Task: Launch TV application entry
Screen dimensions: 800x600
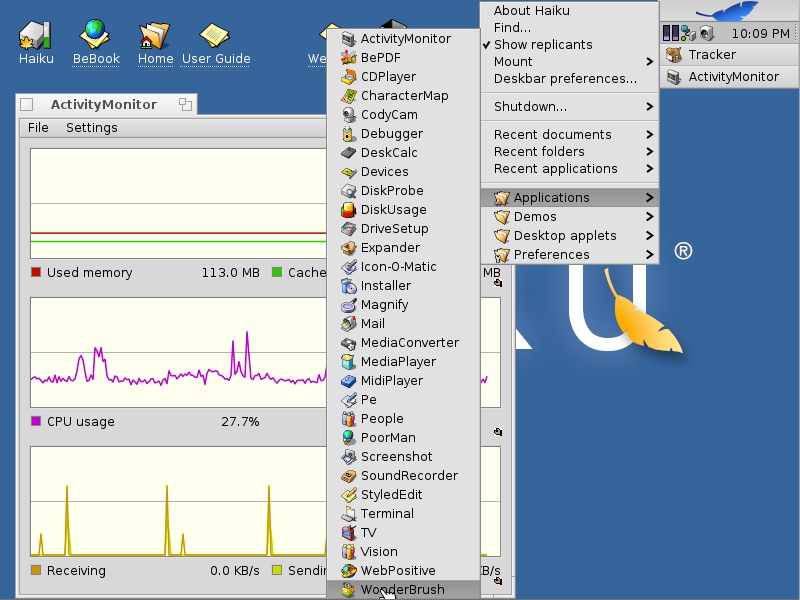Action: click(x=403, y=532)
